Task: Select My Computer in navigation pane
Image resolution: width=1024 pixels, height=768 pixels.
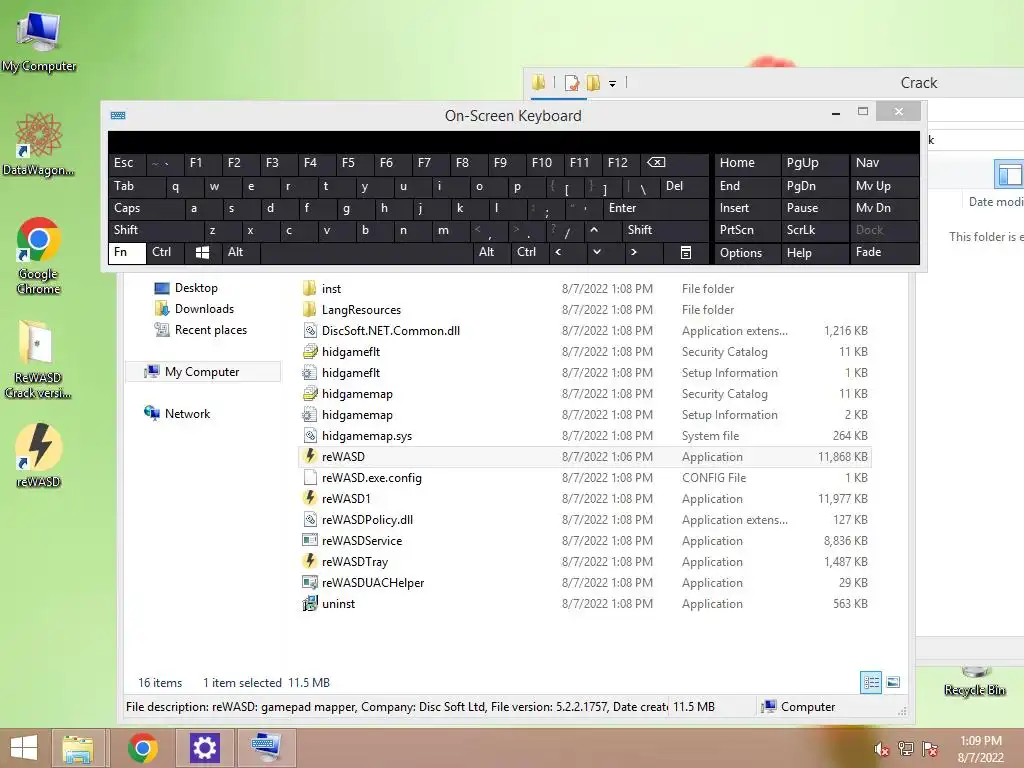Action: point(202,372)
